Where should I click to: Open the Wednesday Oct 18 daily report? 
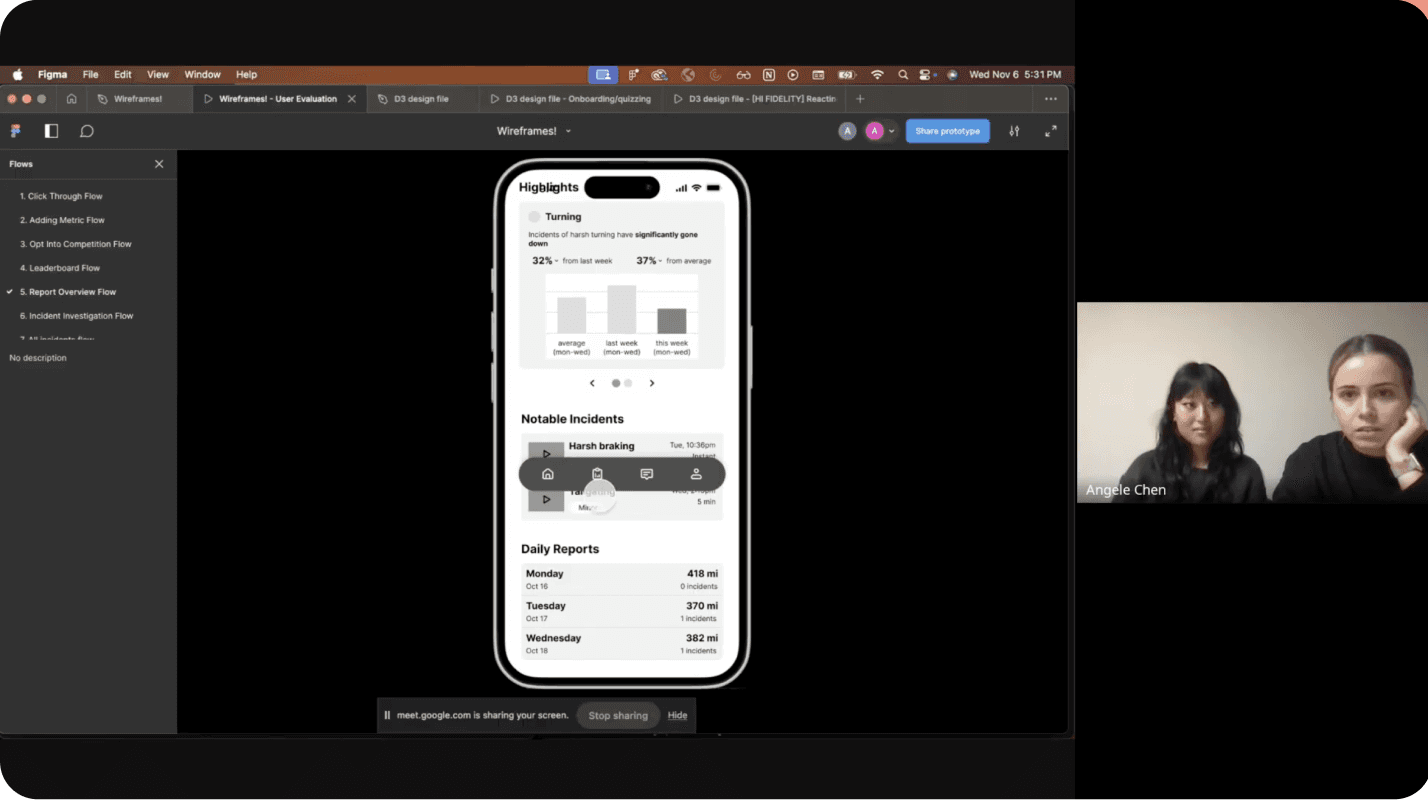pos(621,643)
